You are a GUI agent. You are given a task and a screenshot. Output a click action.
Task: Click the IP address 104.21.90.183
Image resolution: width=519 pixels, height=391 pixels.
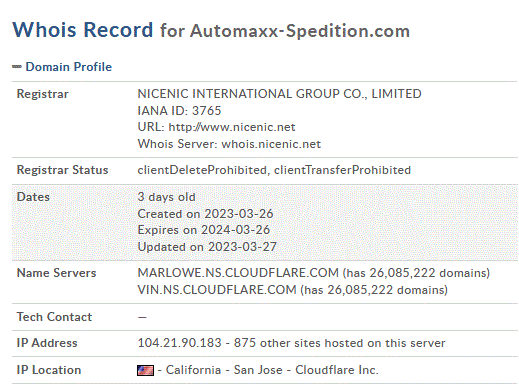pos(179,343)
